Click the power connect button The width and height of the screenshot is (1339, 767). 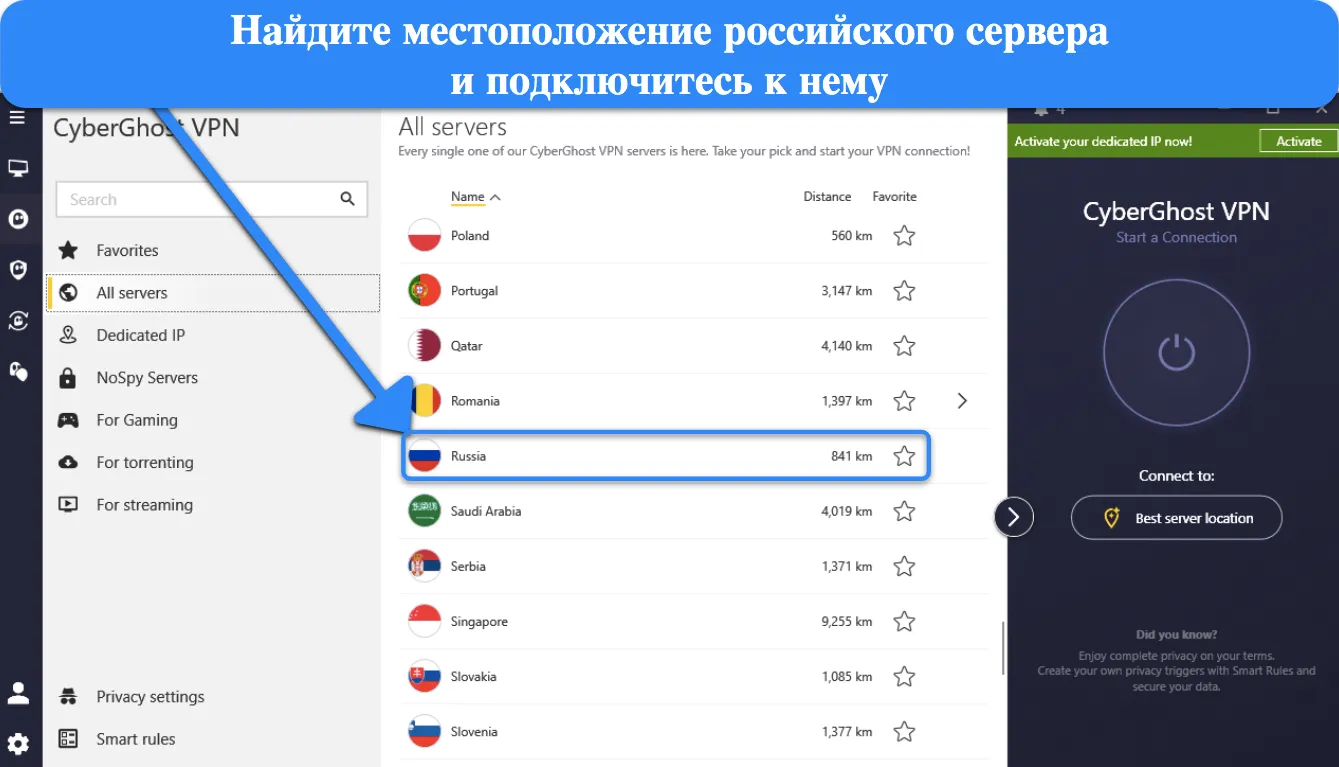click(1176, 352)
